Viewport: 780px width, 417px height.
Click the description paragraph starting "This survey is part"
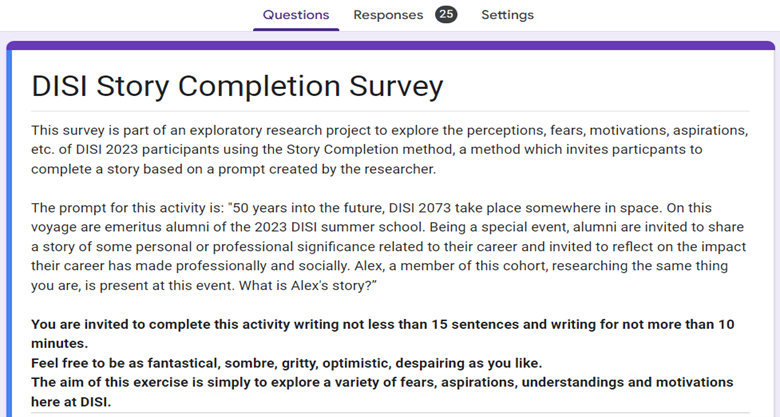pyautogui.click(x=389, y=149)
